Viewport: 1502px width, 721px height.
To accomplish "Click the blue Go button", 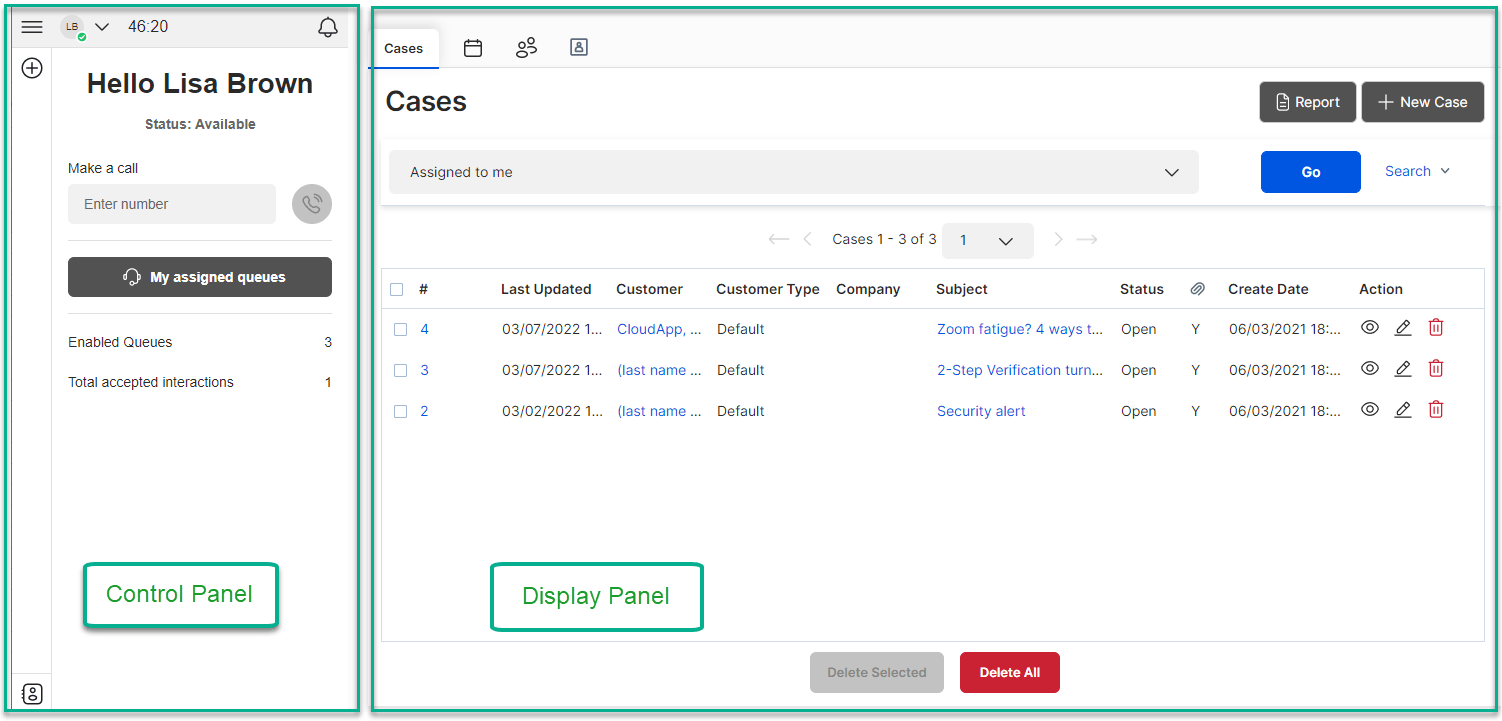I will (1311, 172).
